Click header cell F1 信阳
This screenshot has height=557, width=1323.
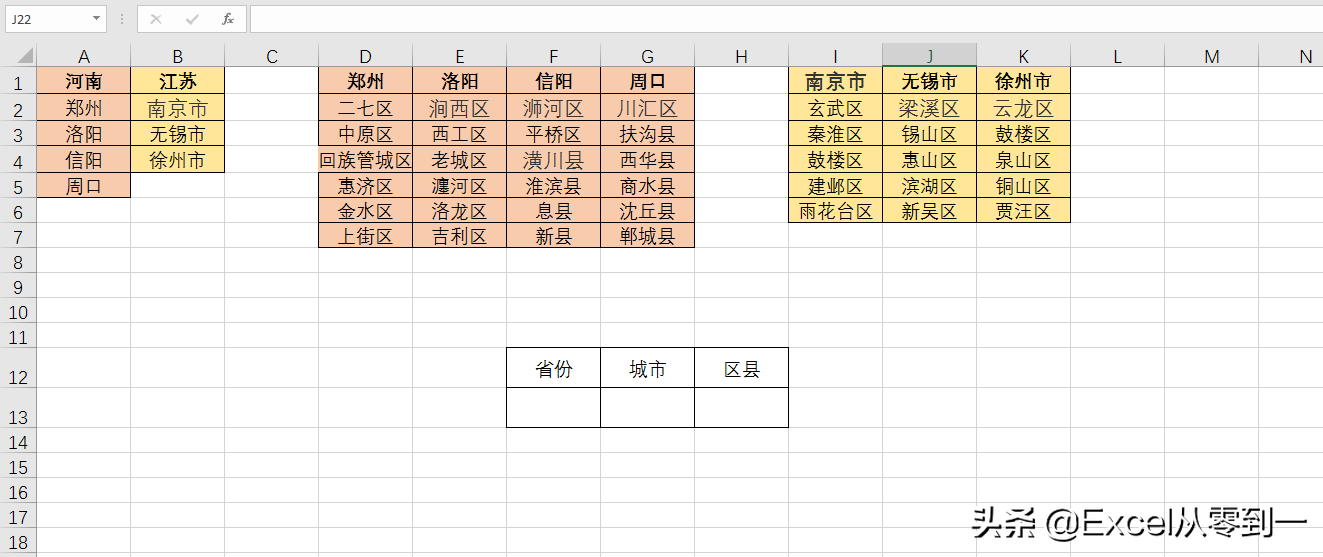tap(553, 82)
